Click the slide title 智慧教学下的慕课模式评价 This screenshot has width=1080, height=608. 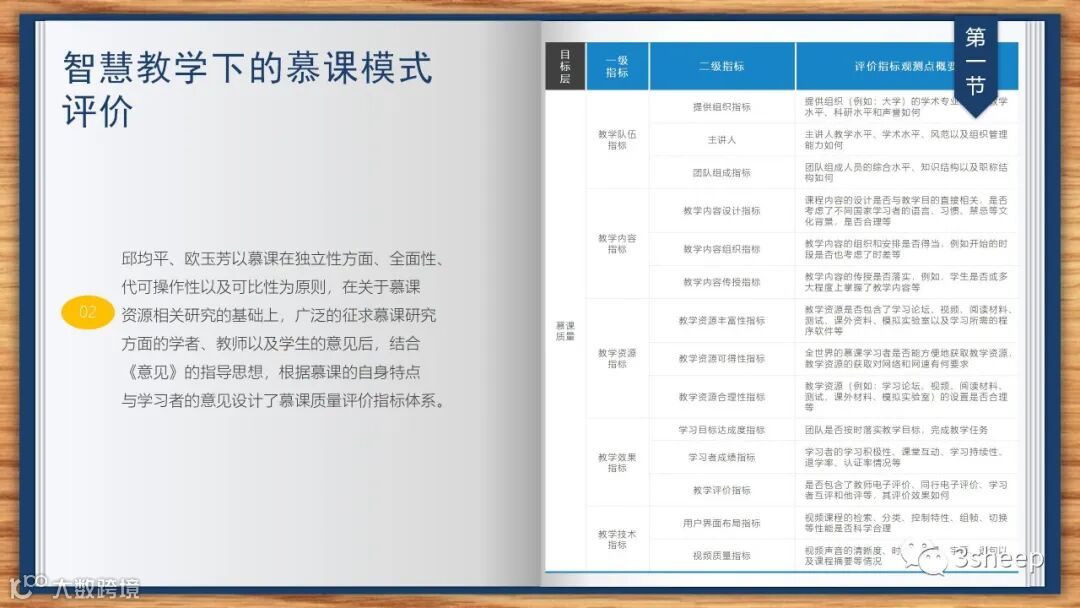pos(247,88)
